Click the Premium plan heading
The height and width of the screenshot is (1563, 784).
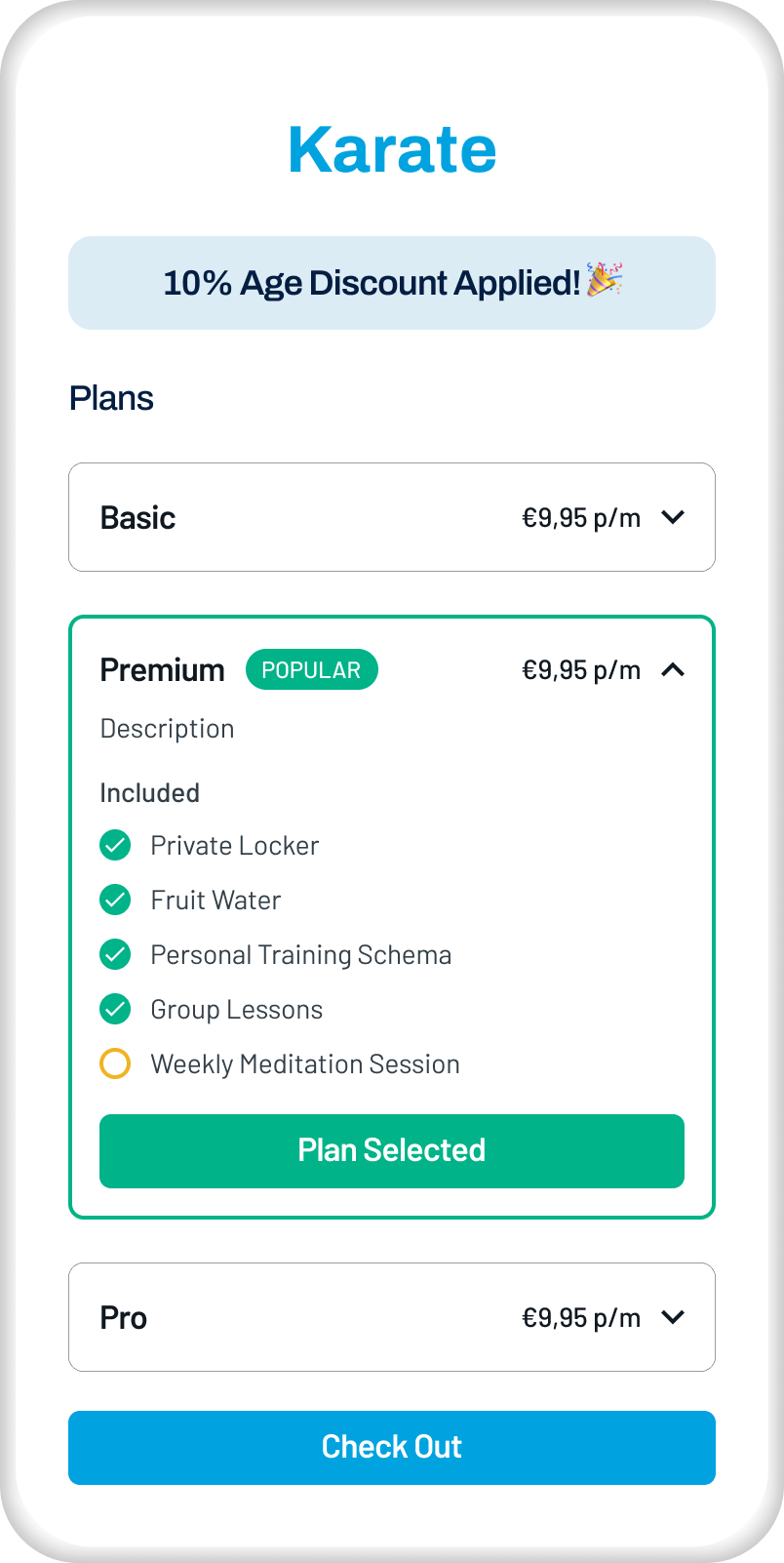tap(162, 670)
